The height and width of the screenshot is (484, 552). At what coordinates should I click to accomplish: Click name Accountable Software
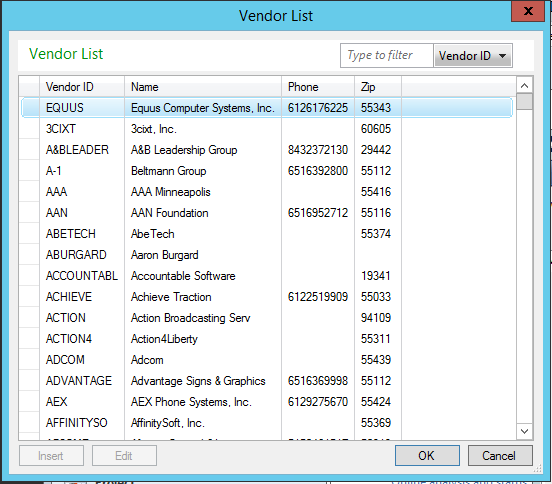pos(183,276)
